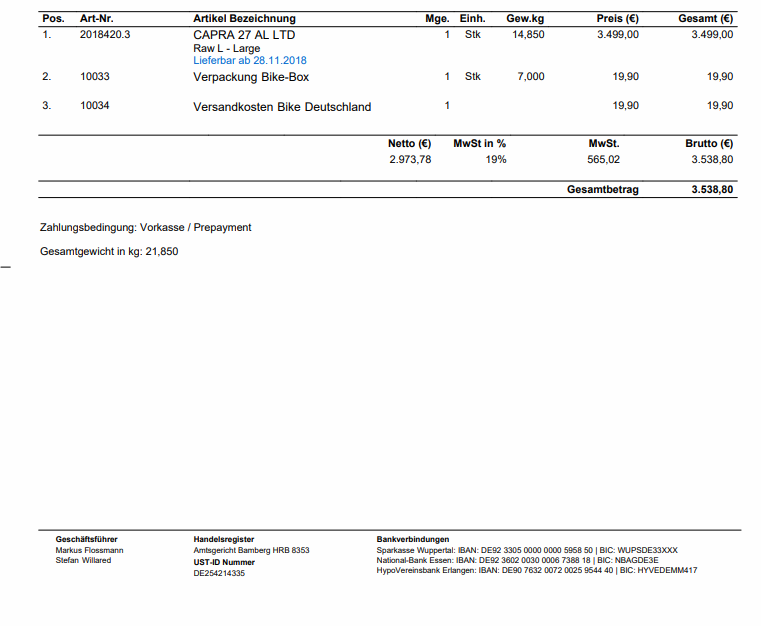The height and width of the screenshot is (626, 761).
Task: Select the Sparkasse Wuppertal IBAN line
Action: point(527,550)
